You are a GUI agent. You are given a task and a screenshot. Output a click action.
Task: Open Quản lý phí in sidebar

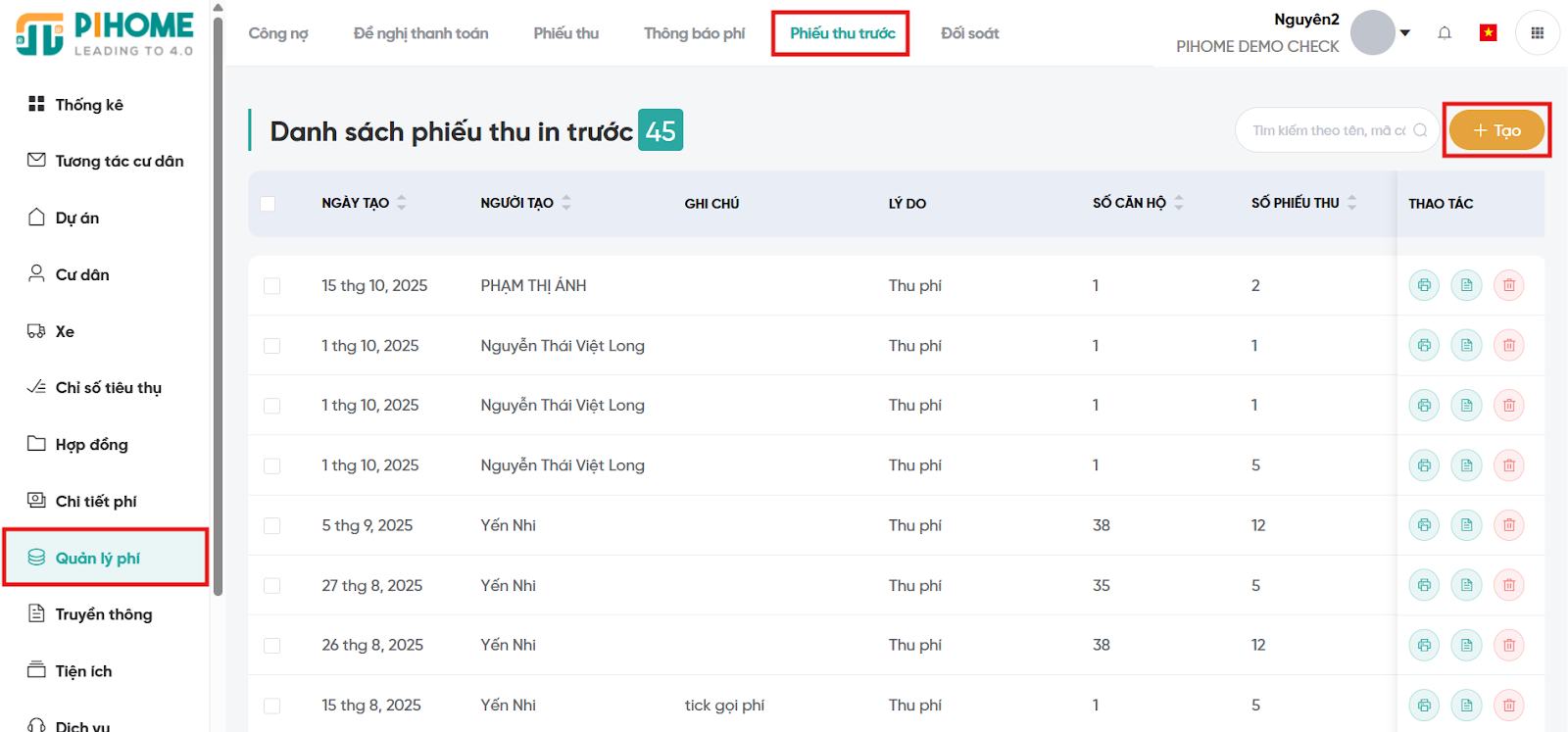(x=98, y=558)
